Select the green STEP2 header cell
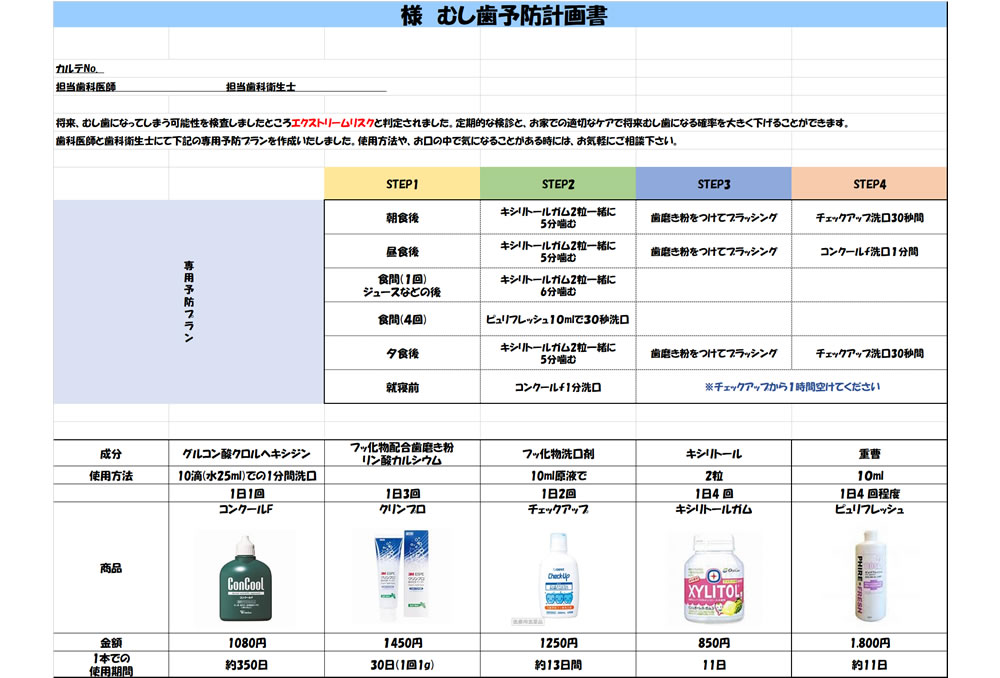Image resolution: width=1000 pixels, height=678 pixels. click(558, 184)
